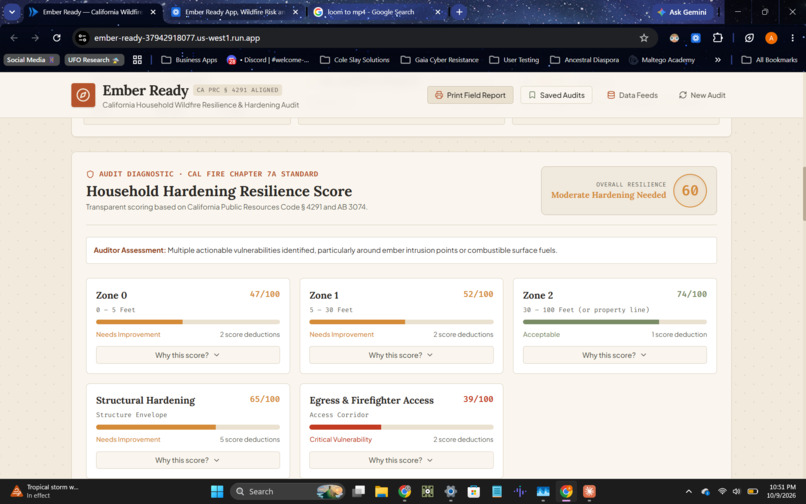Viewport: 806px width, 504px height.
Task: Show more bookmarks with the double chevron
Action: 718,60
